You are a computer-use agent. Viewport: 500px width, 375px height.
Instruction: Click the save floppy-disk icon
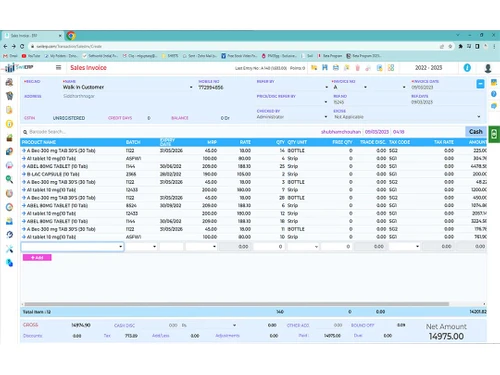pyautogui.click(x=325, y=68)
